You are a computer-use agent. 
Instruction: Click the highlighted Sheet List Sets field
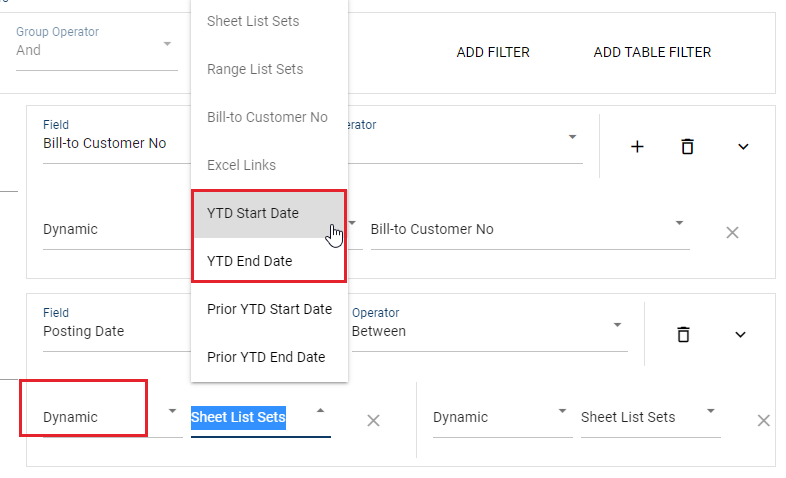[x=261, y=417]
